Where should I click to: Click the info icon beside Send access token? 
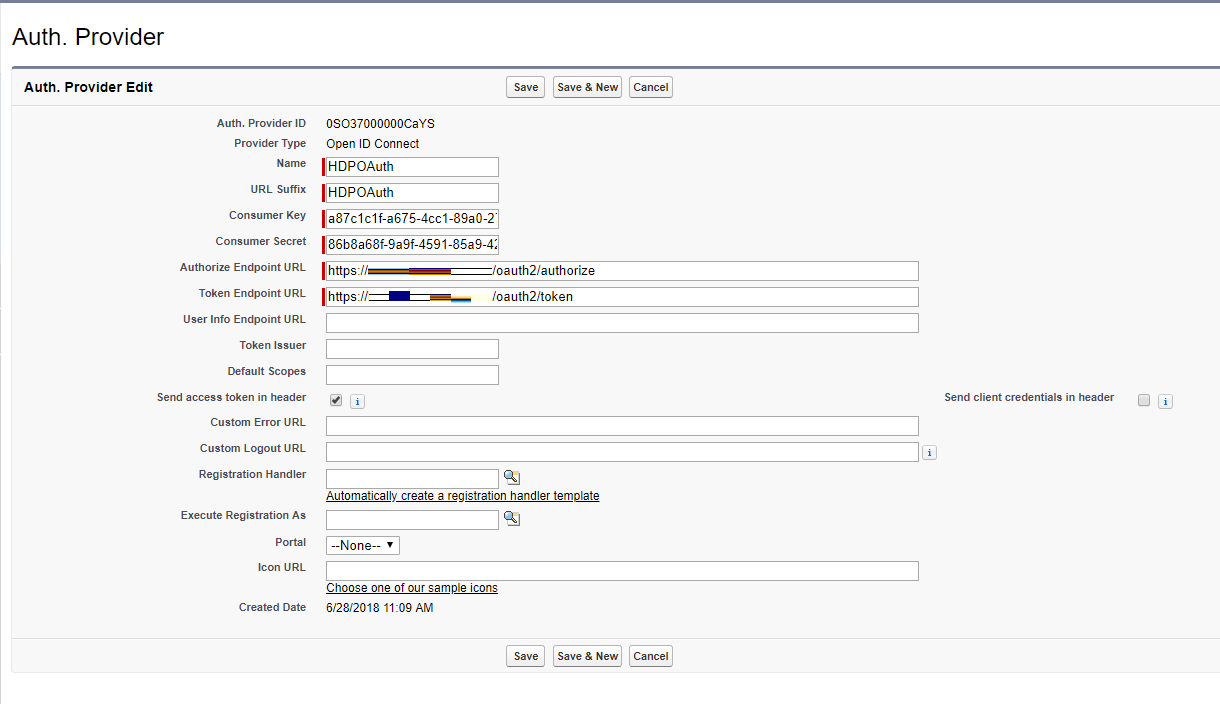[357, 400]
